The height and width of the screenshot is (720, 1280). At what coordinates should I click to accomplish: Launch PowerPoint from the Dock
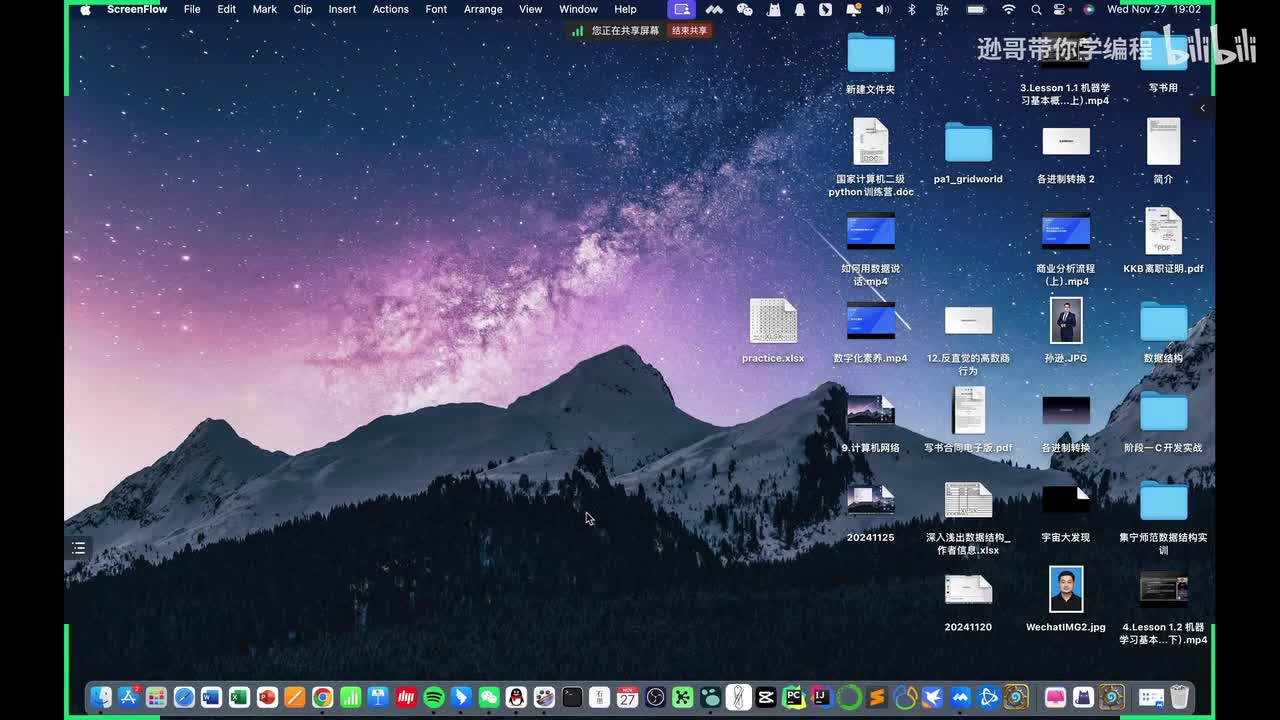(267, 697)
